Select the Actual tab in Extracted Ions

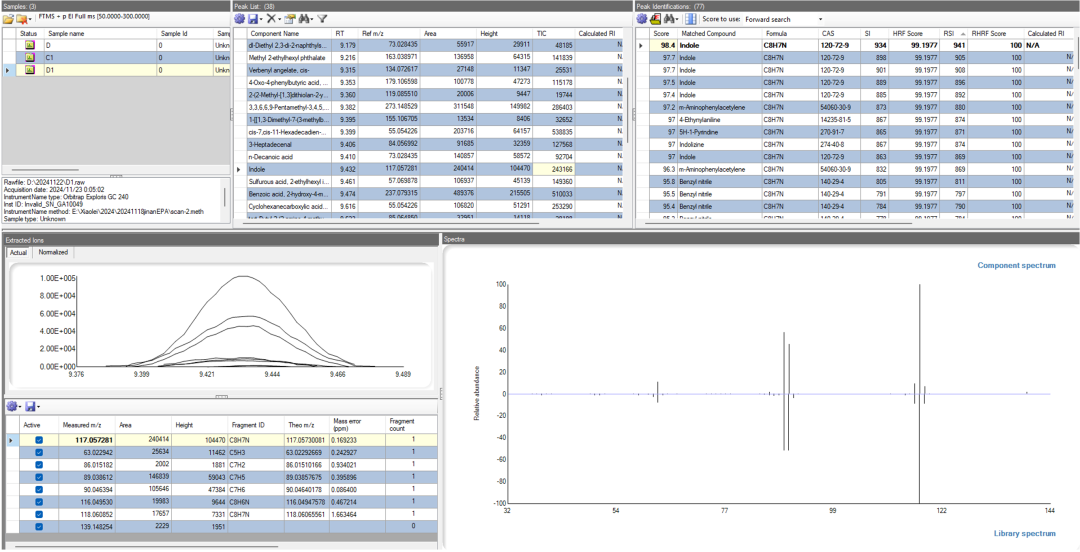18,252
